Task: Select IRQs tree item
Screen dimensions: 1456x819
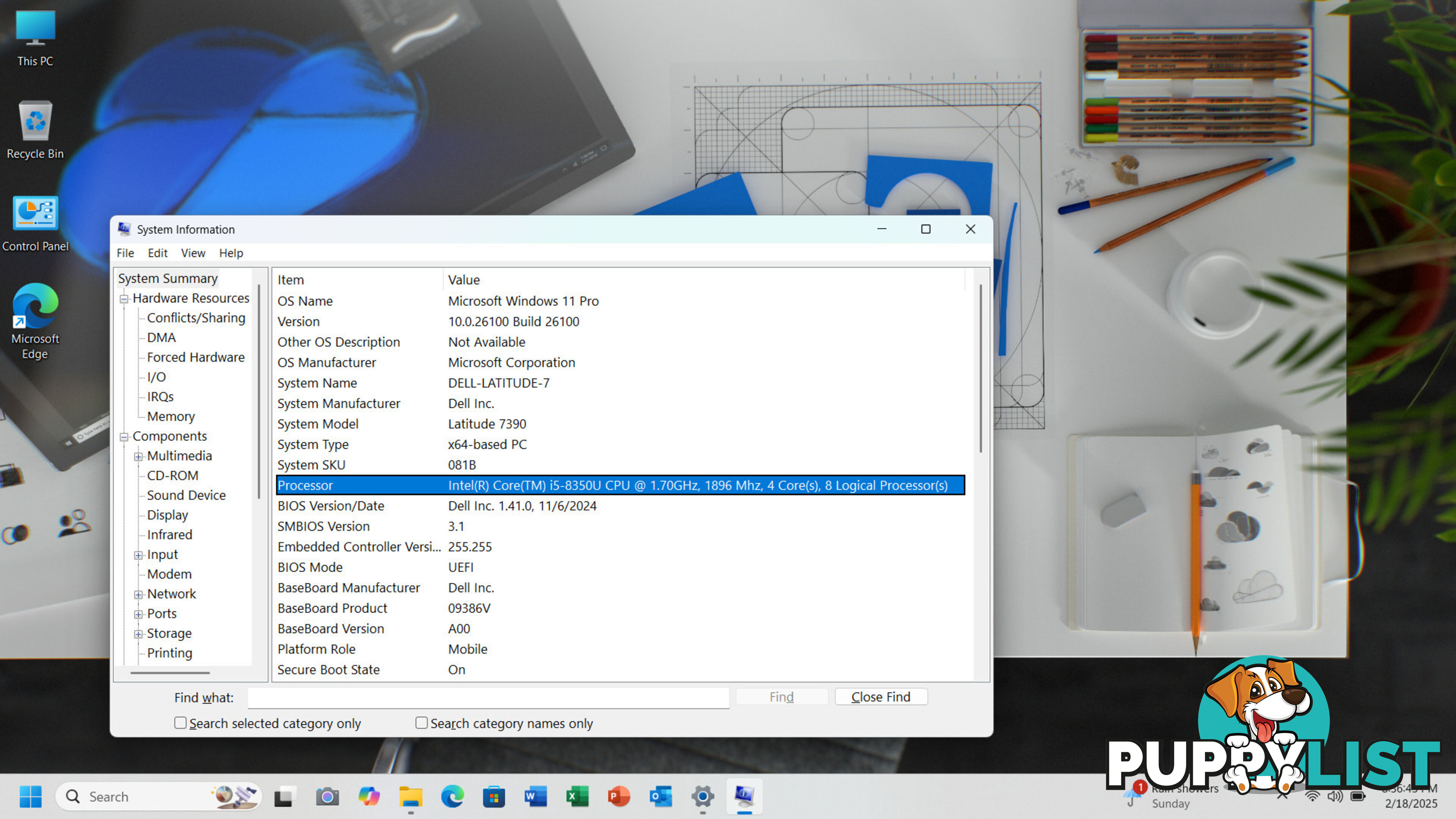Action: (160, 397)
